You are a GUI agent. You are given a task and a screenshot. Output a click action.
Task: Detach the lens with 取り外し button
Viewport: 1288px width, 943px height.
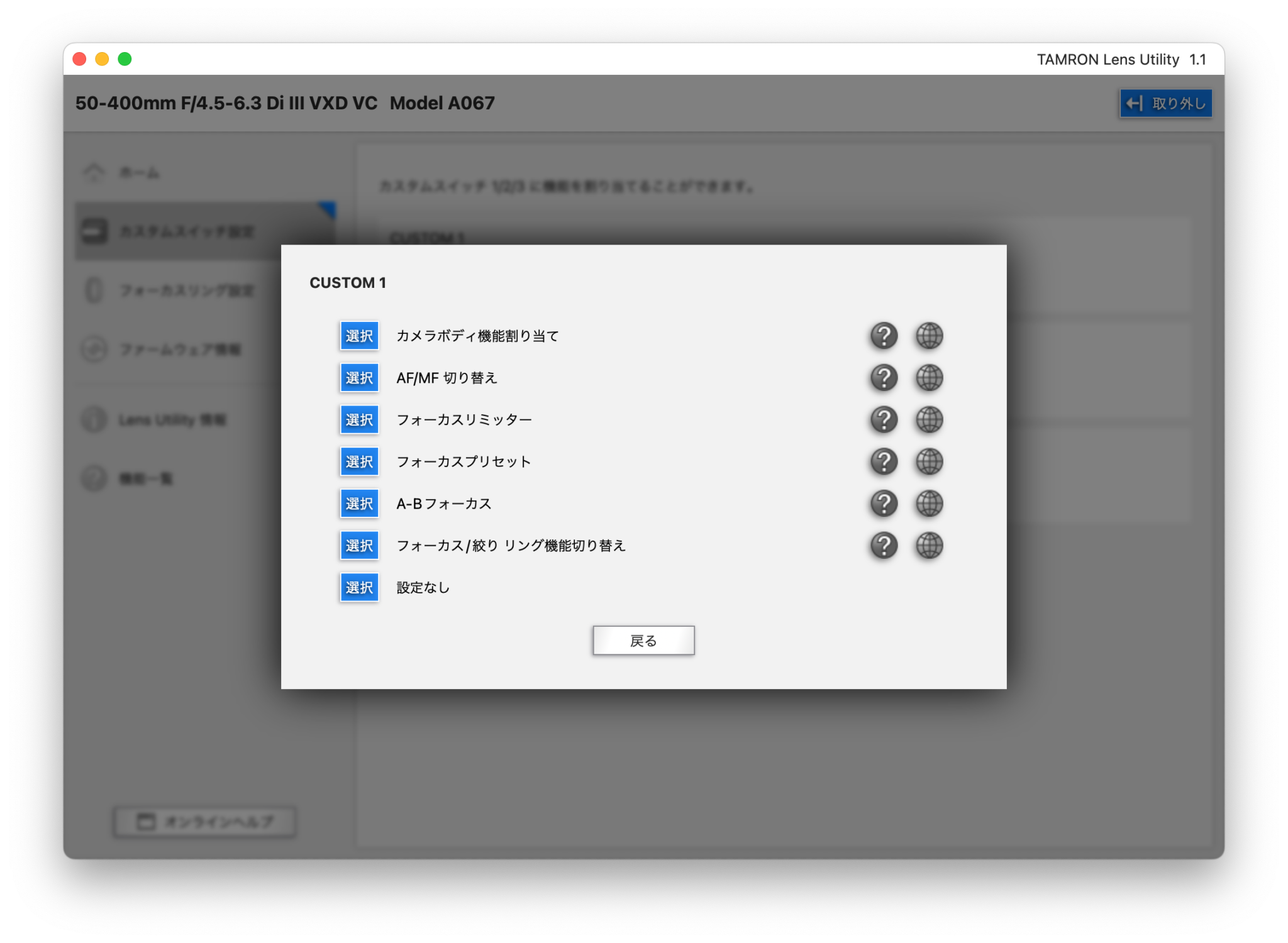pyautogui.click(x=1165, y=103)
